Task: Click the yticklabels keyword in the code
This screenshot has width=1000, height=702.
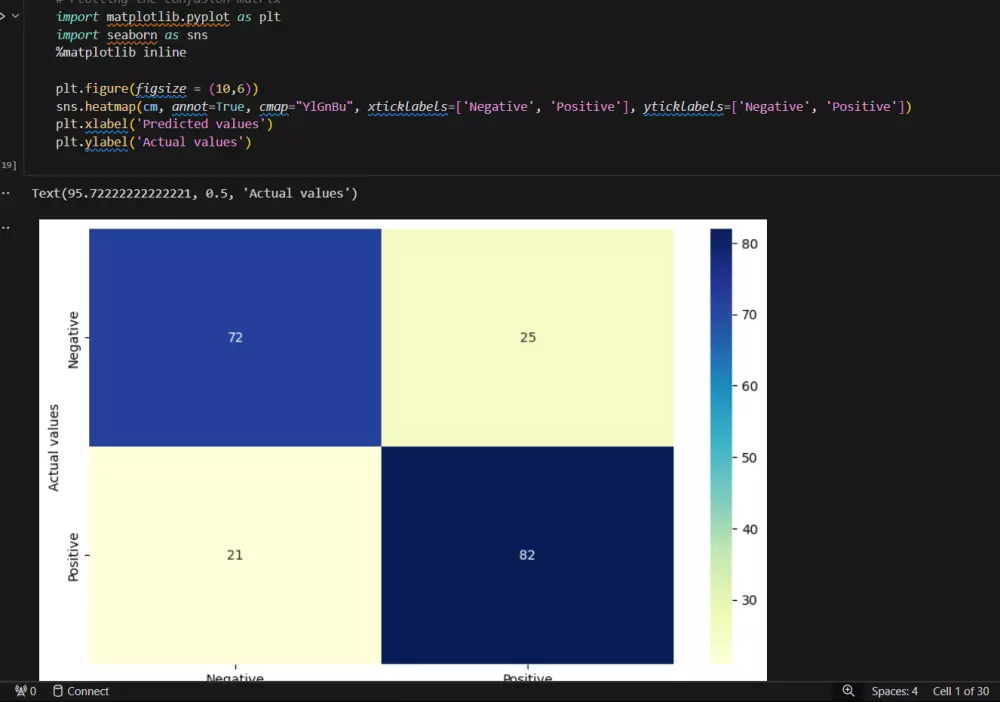Action: click(683, 106)
